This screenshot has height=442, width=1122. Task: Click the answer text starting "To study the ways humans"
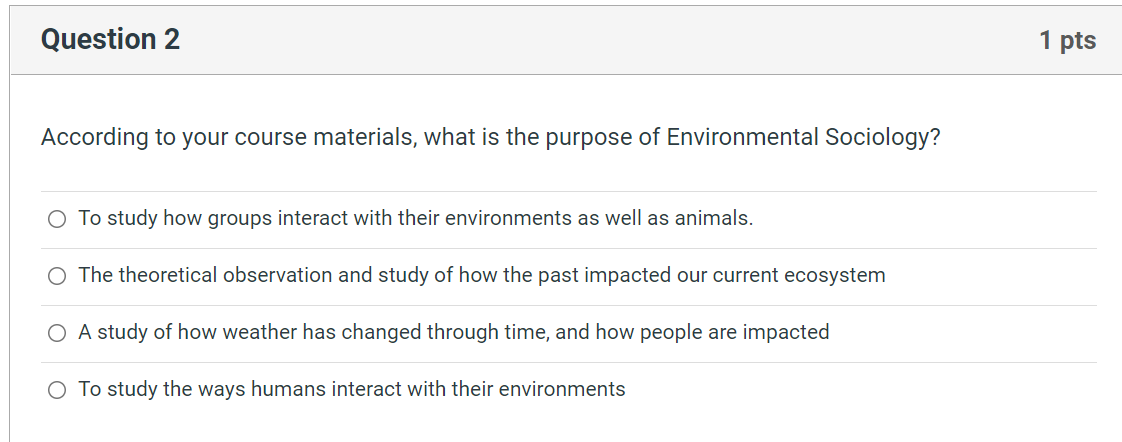[351, 389]
